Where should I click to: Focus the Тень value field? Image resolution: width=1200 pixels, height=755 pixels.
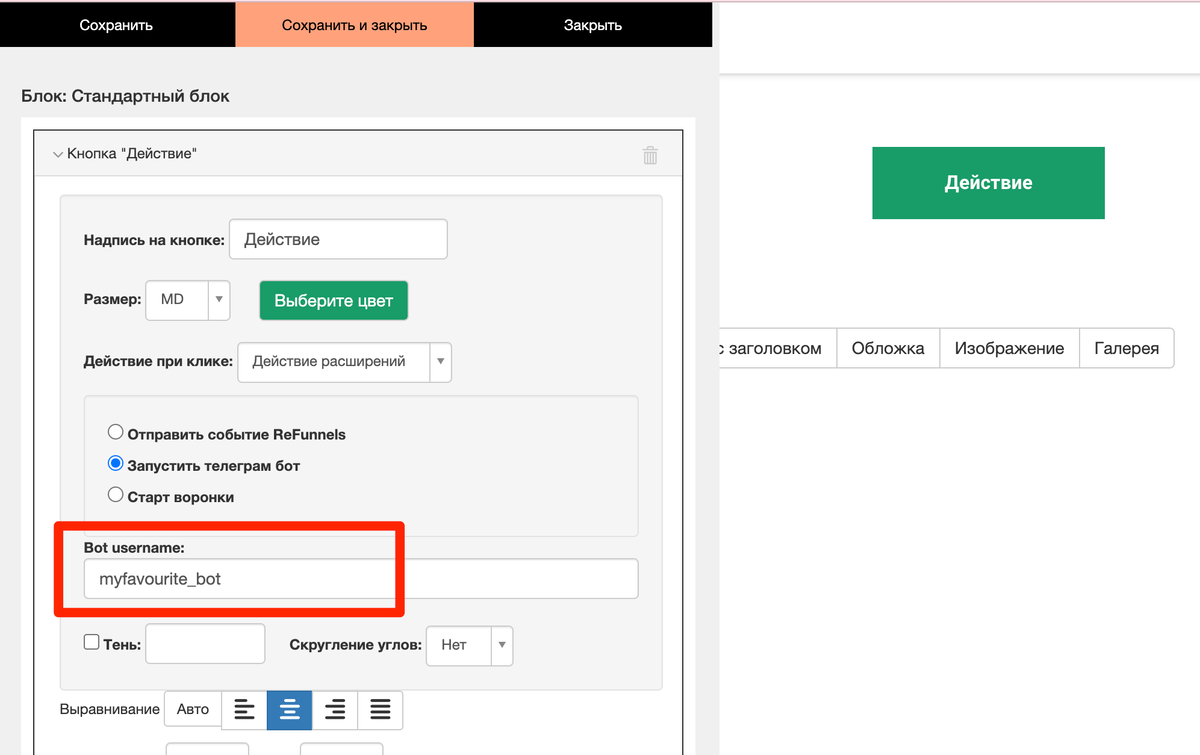pyautogui.click(x=205, y=644)
